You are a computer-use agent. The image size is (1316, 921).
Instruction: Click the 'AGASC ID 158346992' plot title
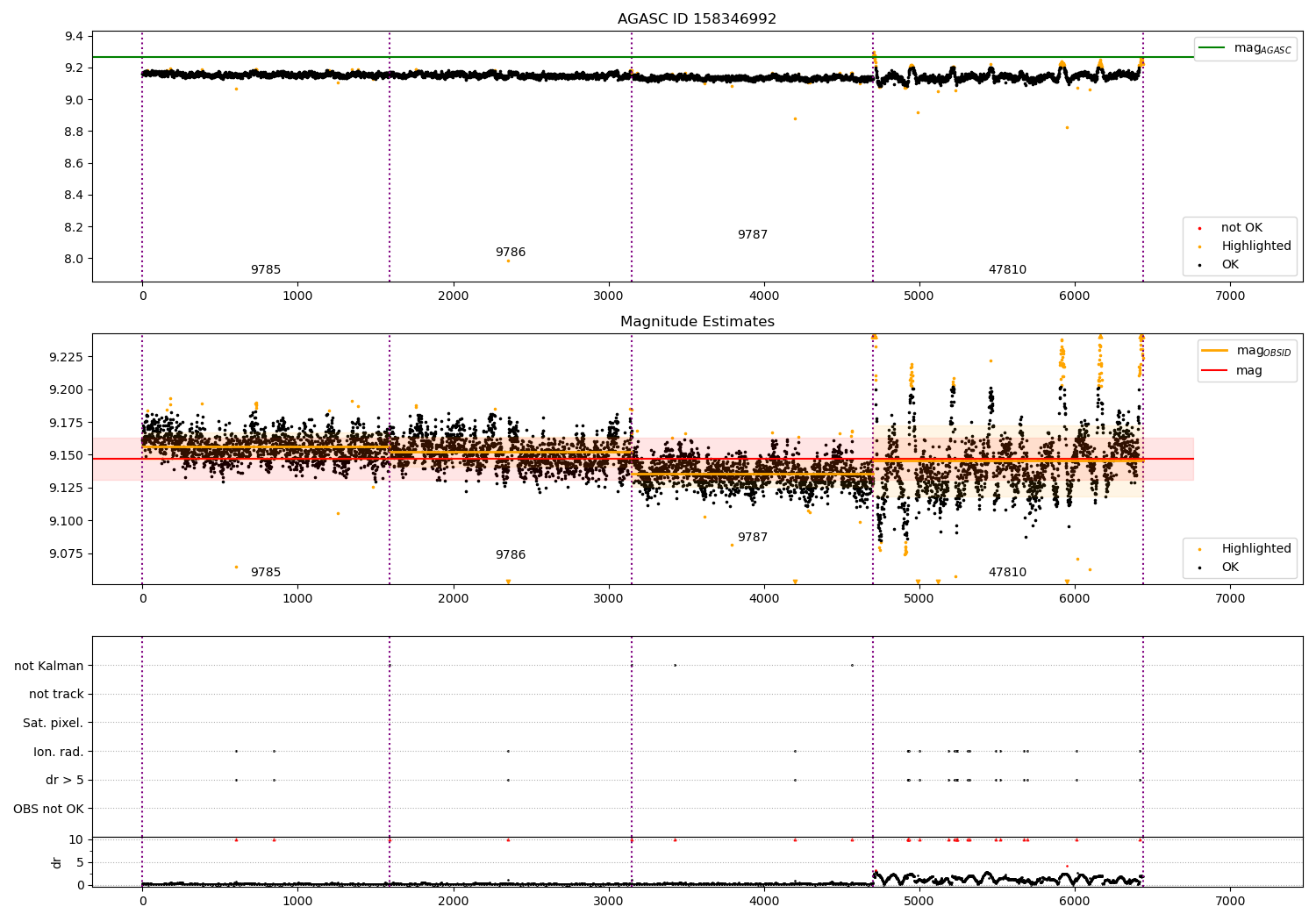point(697,19)
